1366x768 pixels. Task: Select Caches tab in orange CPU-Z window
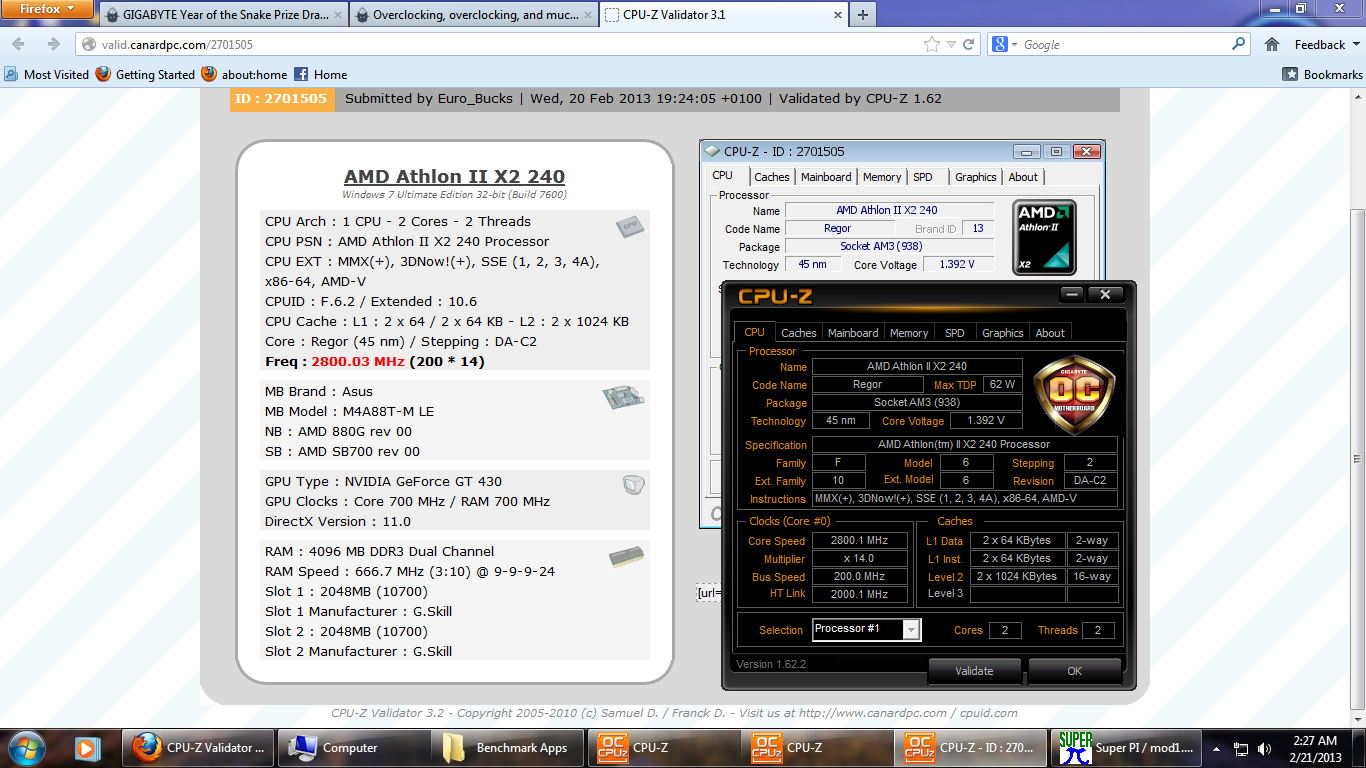(x=798, y=333)
